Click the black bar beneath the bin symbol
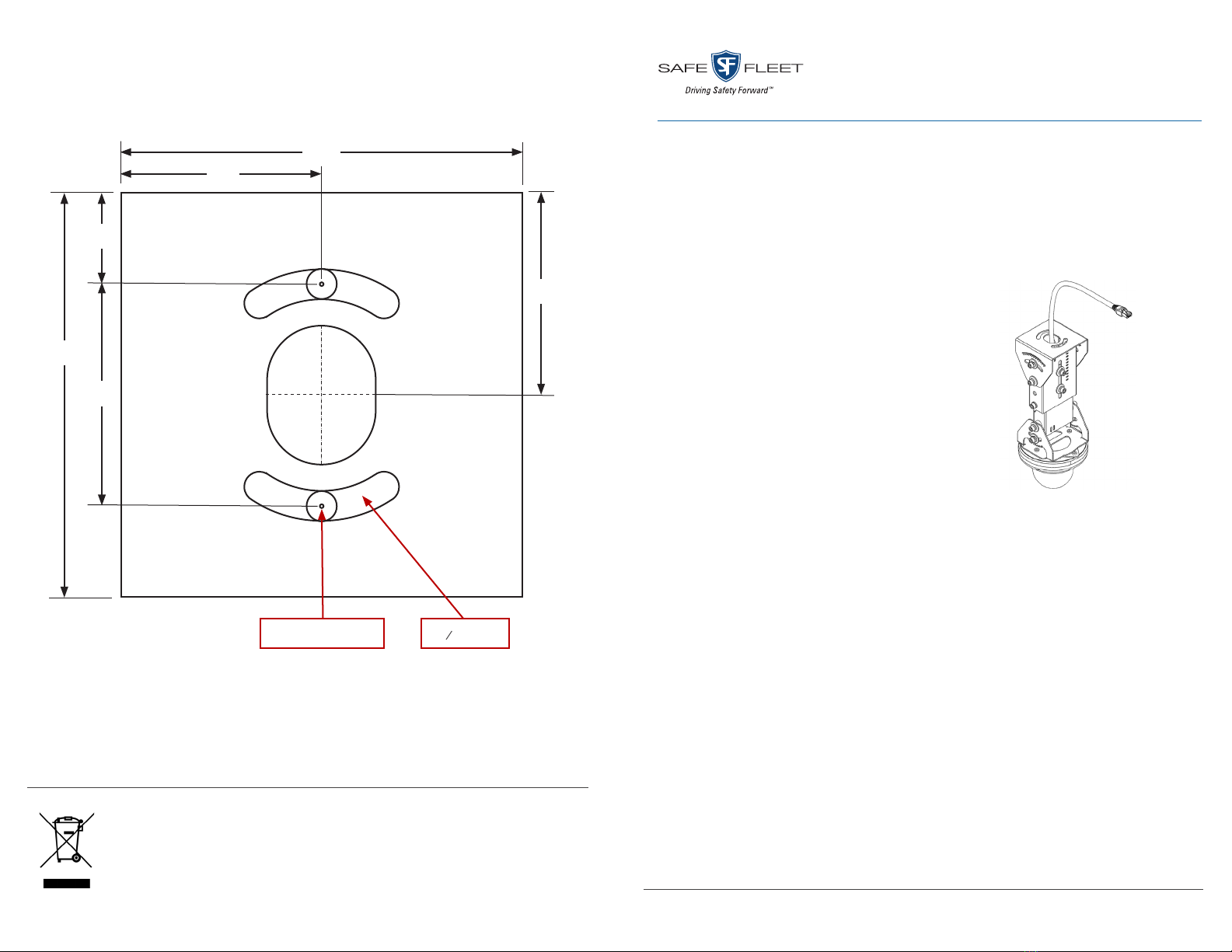 tap(67, 884)
